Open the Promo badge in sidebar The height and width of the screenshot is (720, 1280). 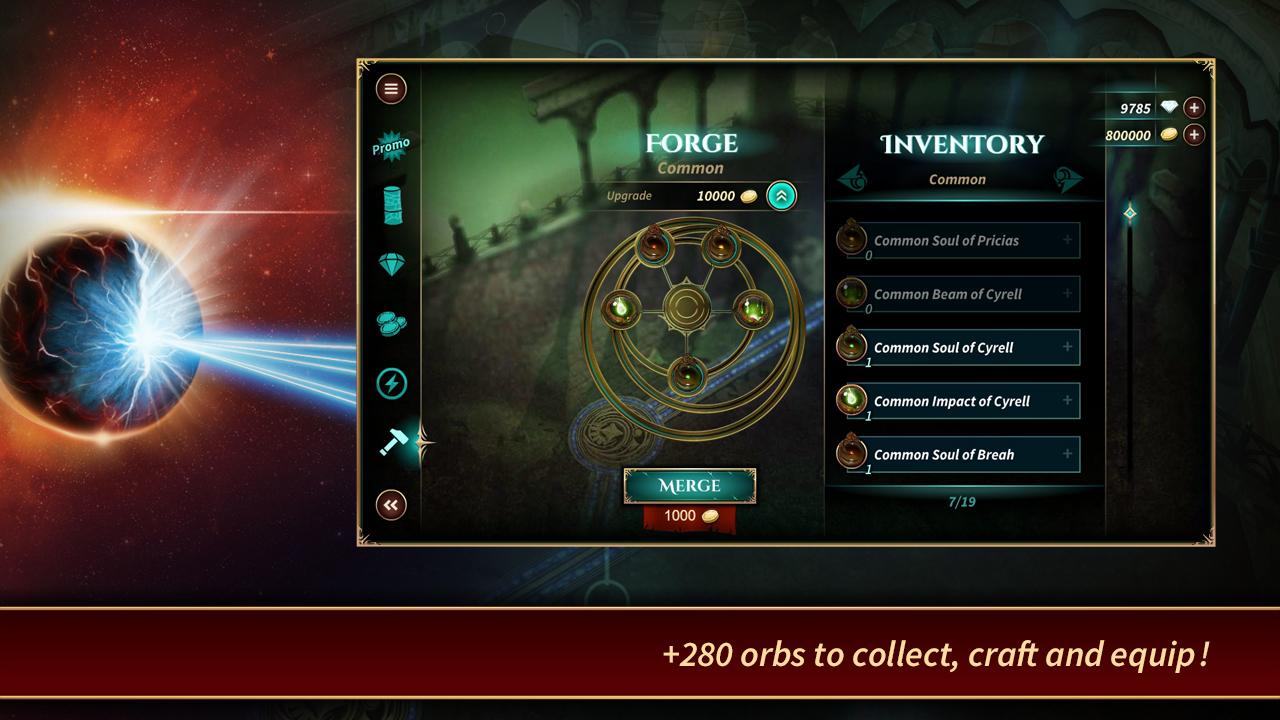(391, 147)
